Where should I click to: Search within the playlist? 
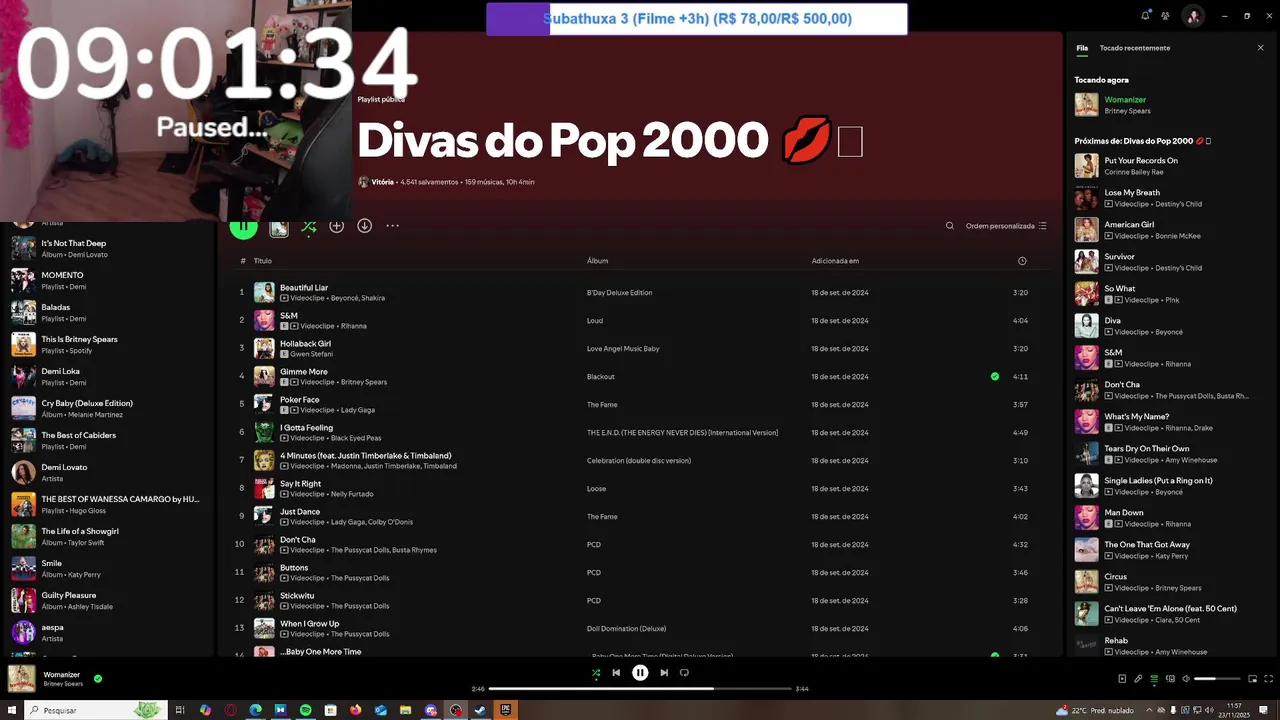click(950, 226)
